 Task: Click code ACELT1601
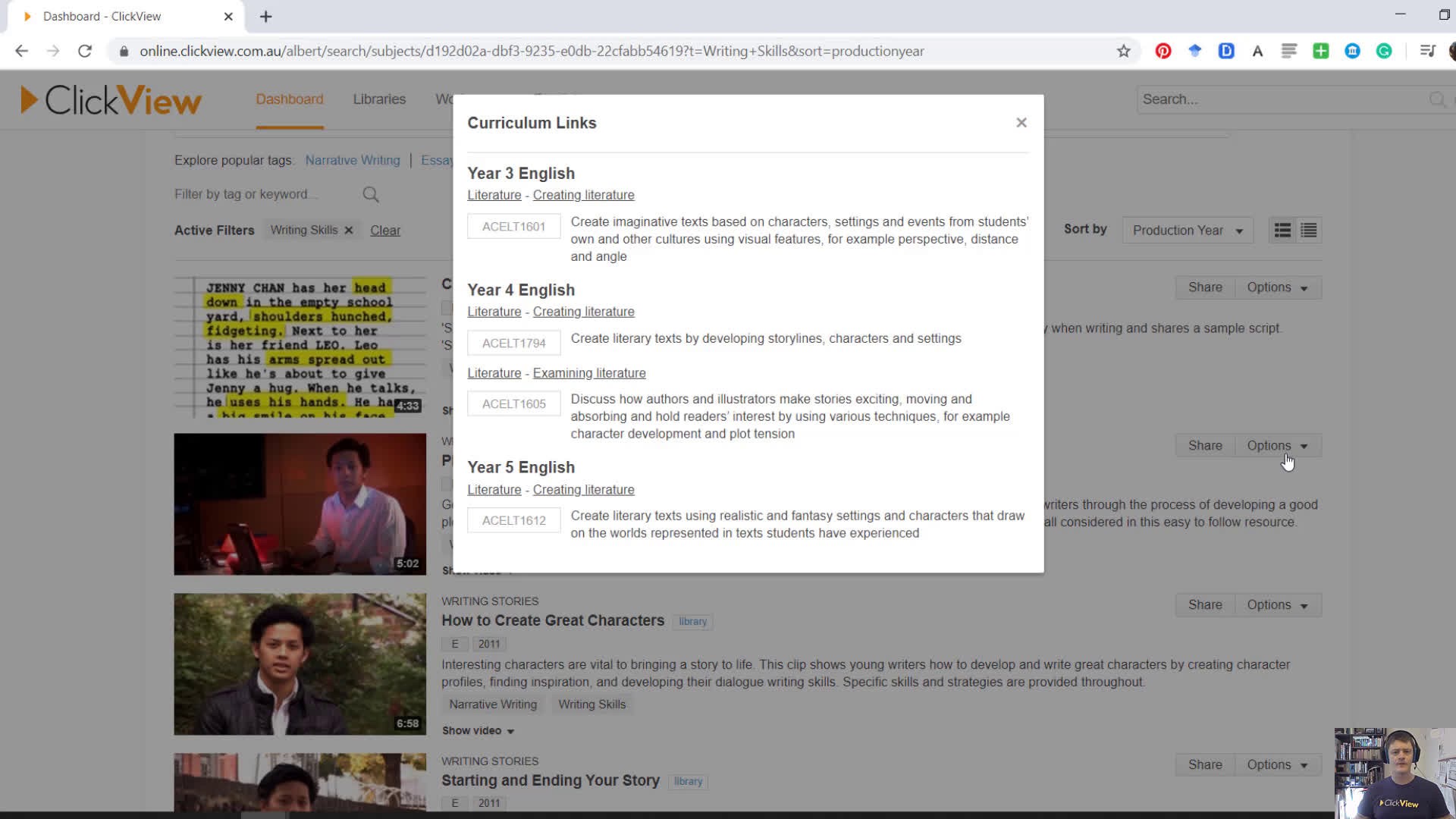coord(513,227)
